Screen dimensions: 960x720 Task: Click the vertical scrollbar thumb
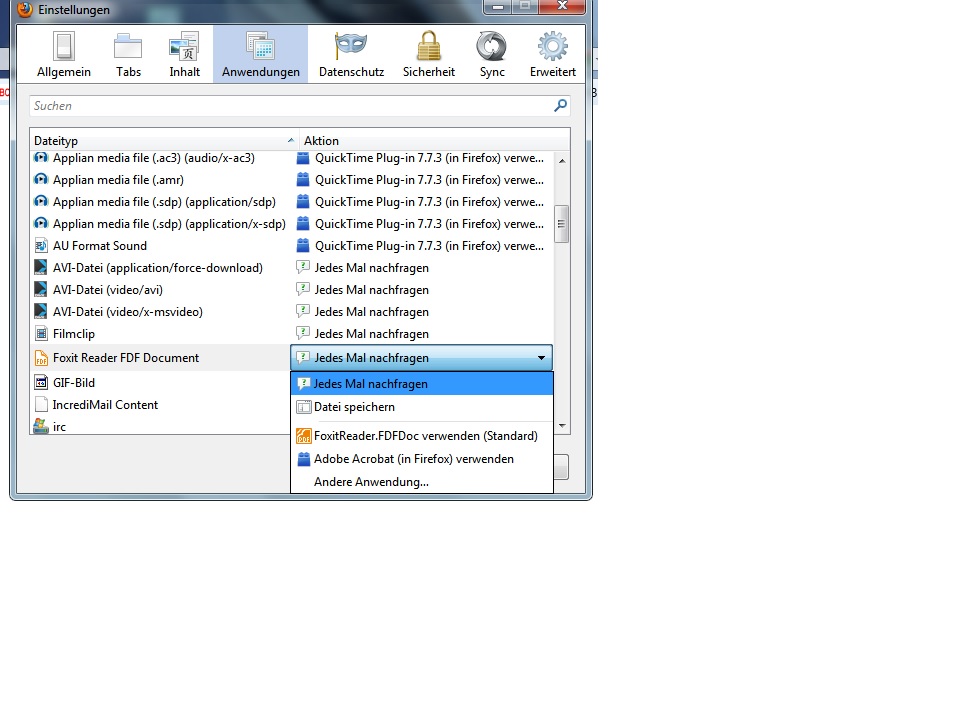[562, 224]
